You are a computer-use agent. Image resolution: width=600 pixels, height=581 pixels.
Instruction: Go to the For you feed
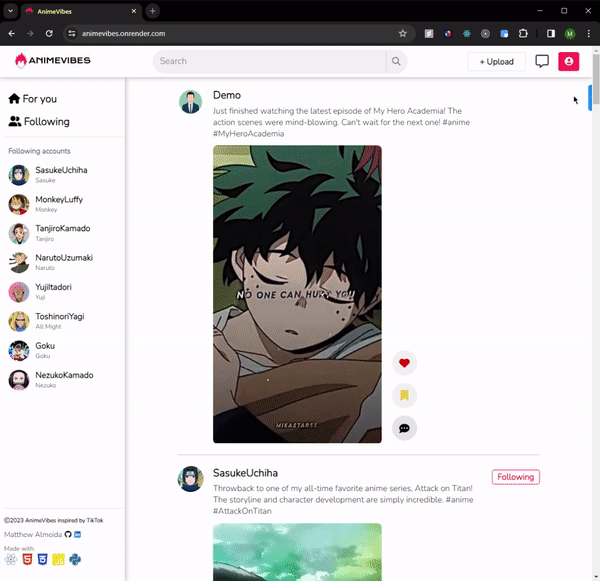pyautogui.click(x=32, y=99)
